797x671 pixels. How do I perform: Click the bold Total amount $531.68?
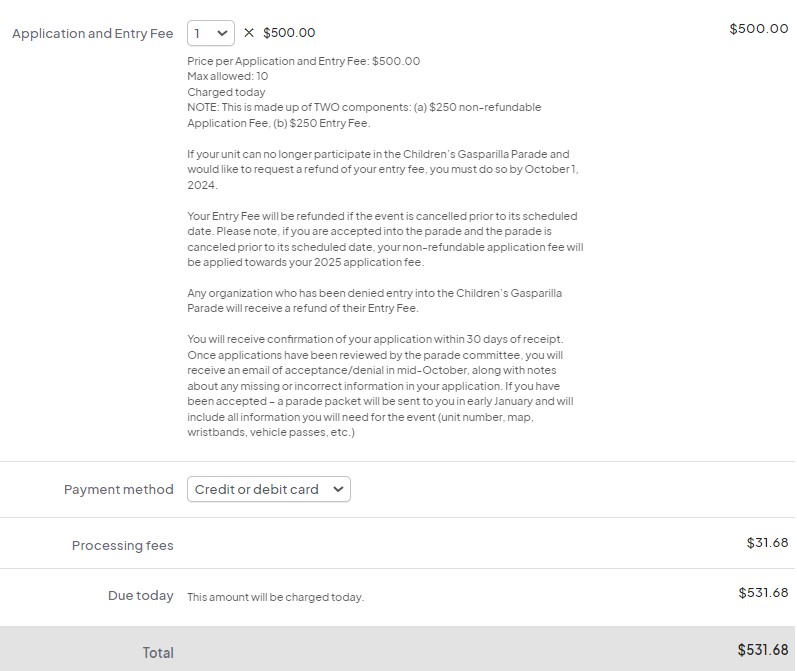coord(763,650)
